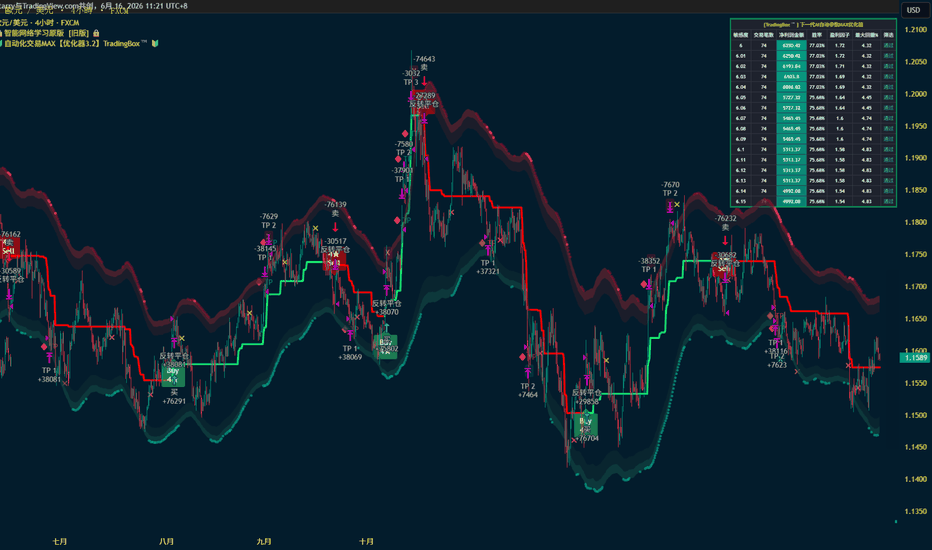Click the red sell arrow below -76232
This screenshot has height=550, width=932.
(x=725, y=241)
